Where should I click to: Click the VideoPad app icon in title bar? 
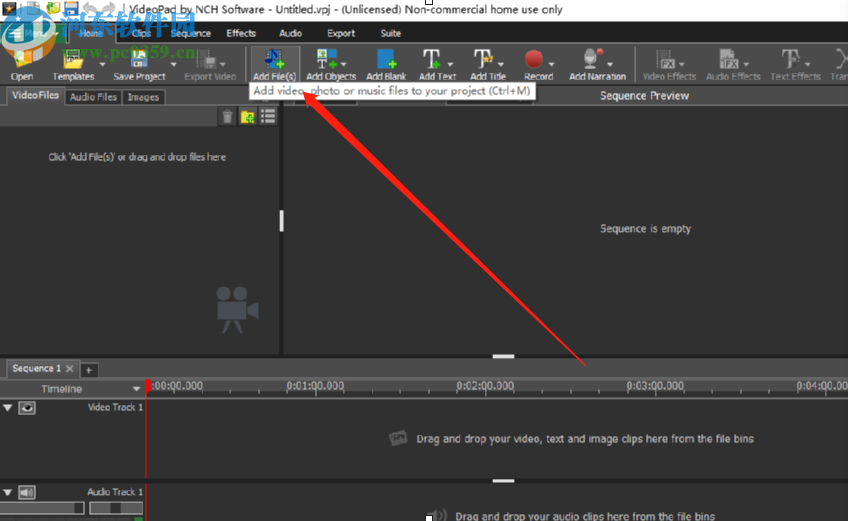coord(9,8)
